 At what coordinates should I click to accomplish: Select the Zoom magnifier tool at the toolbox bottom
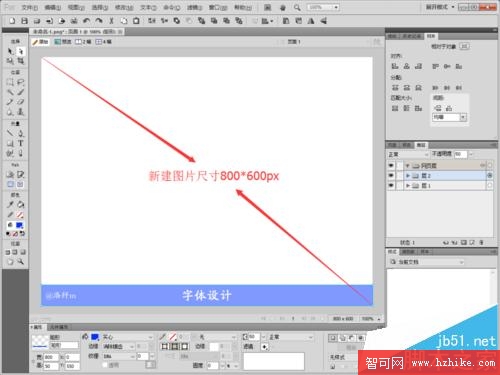pyautogui.click(x=21, y=262)
